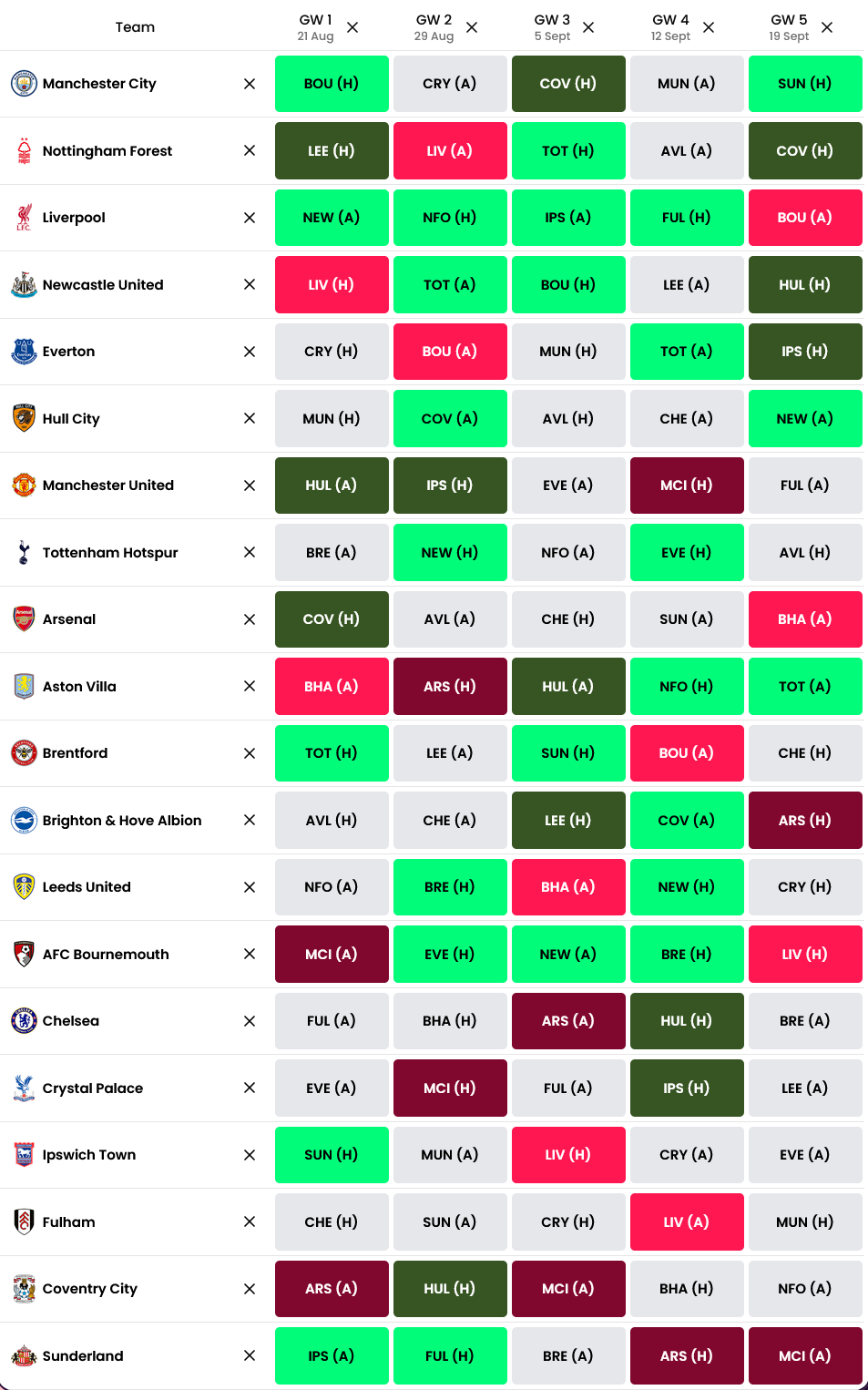The width and height of the screenshot is (868, 1390).
Task: Click the GW 4 12 Sept header
Action: pyautogui.click(x=670, y=27)
